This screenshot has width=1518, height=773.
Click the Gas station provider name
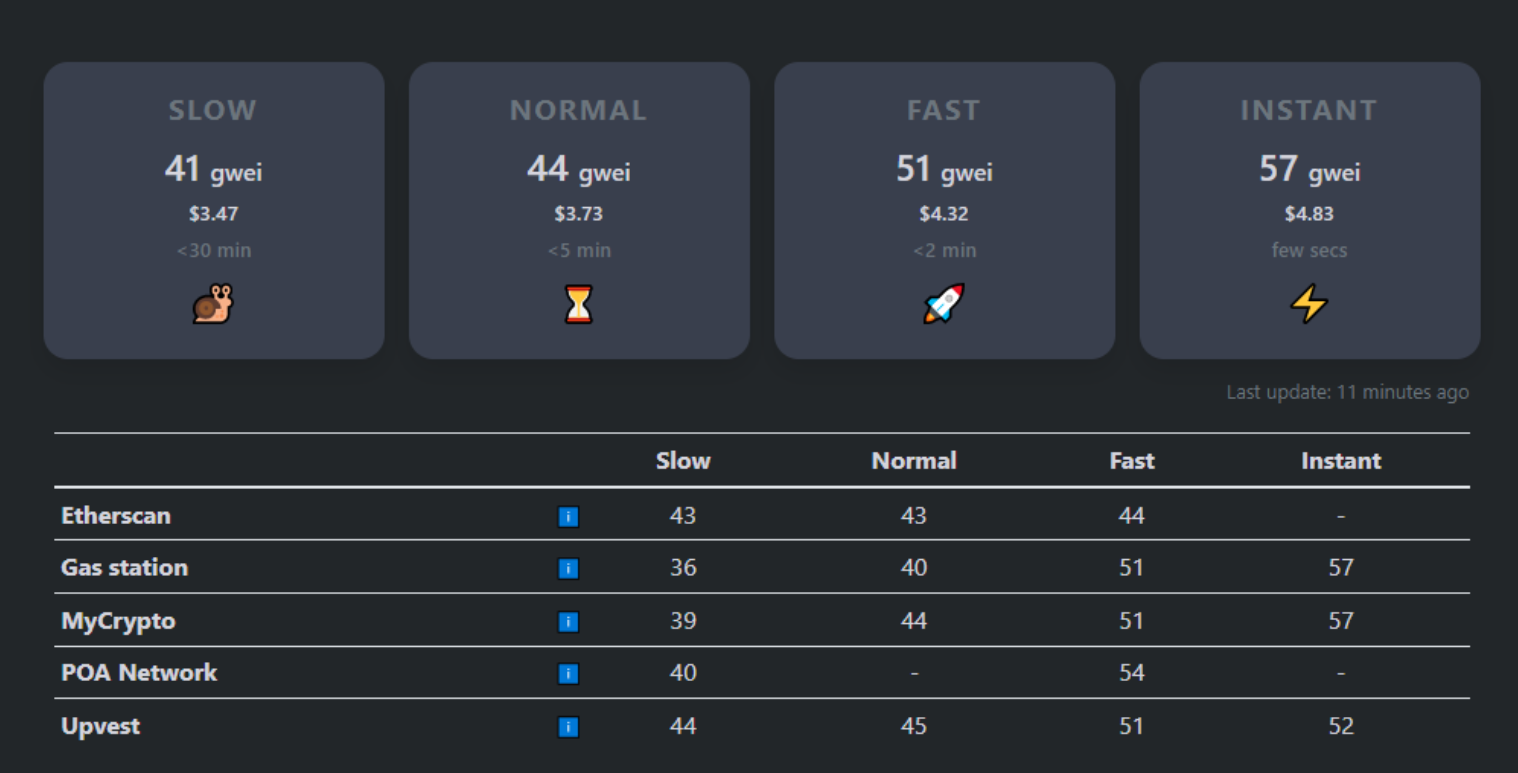(x=125, y=568)
